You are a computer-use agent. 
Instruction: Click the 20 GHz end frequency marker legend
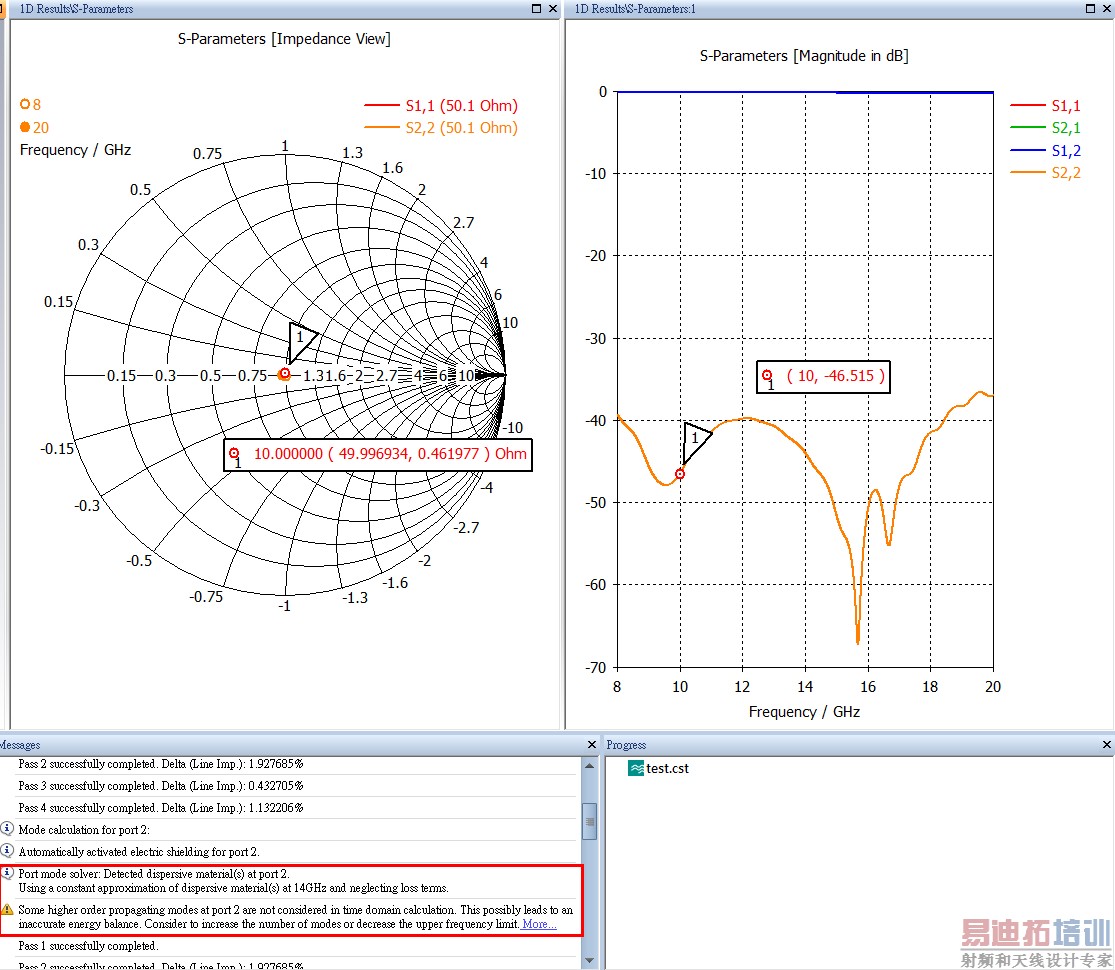tap(34, 127)
